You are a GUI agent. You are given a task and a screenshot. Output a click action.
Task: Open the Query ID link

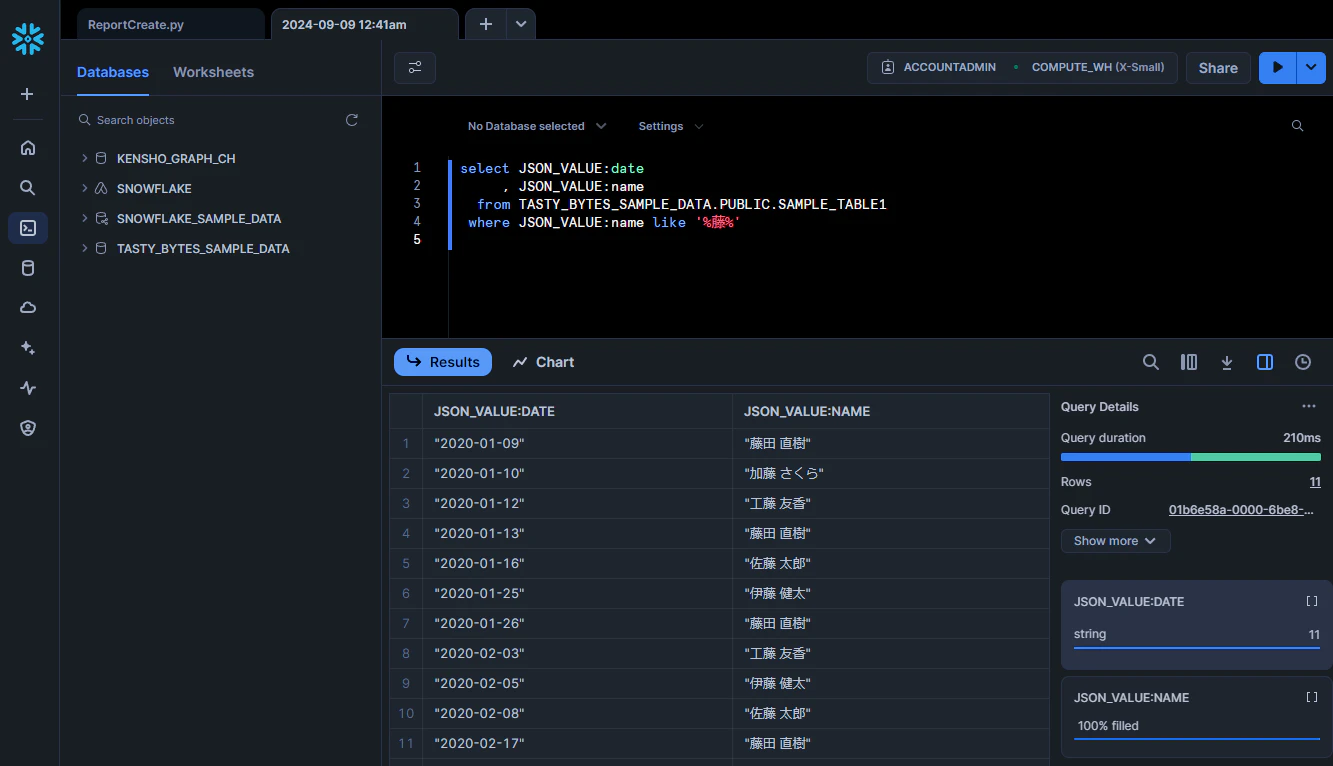tap(1241, 510)
